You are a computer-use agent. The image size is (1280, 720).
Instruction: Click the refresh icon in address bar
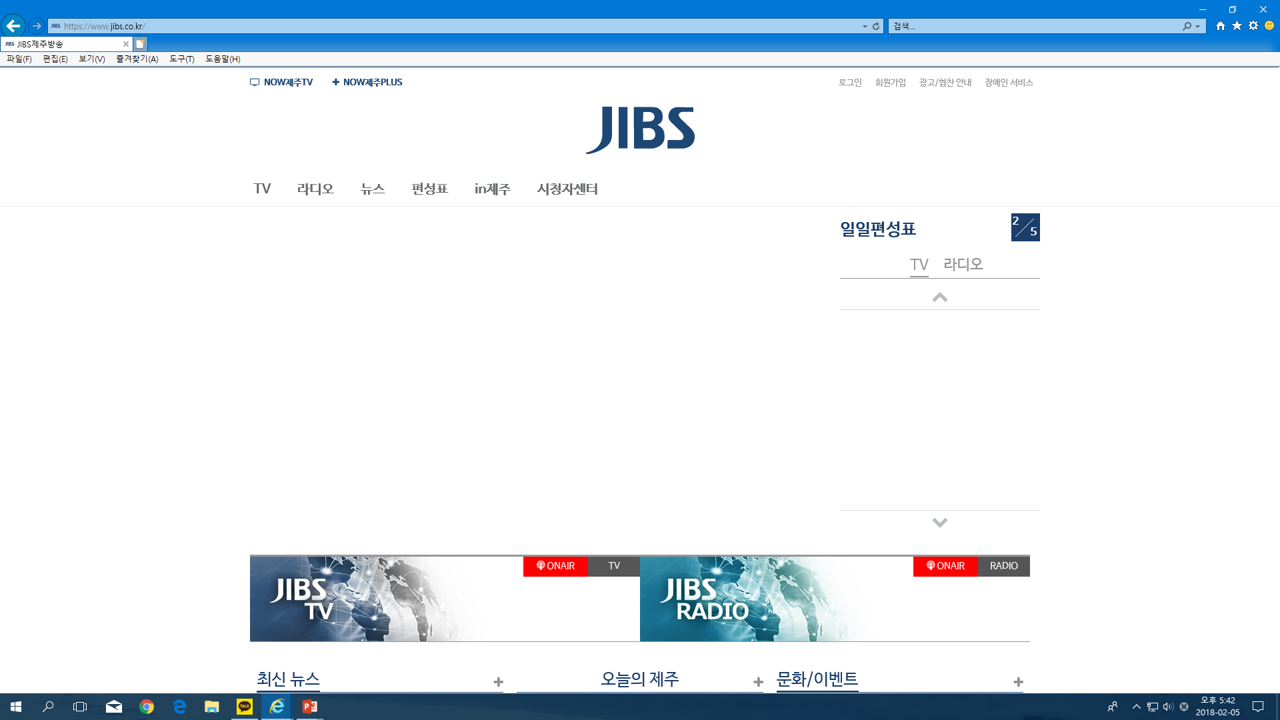pos(876,26)
